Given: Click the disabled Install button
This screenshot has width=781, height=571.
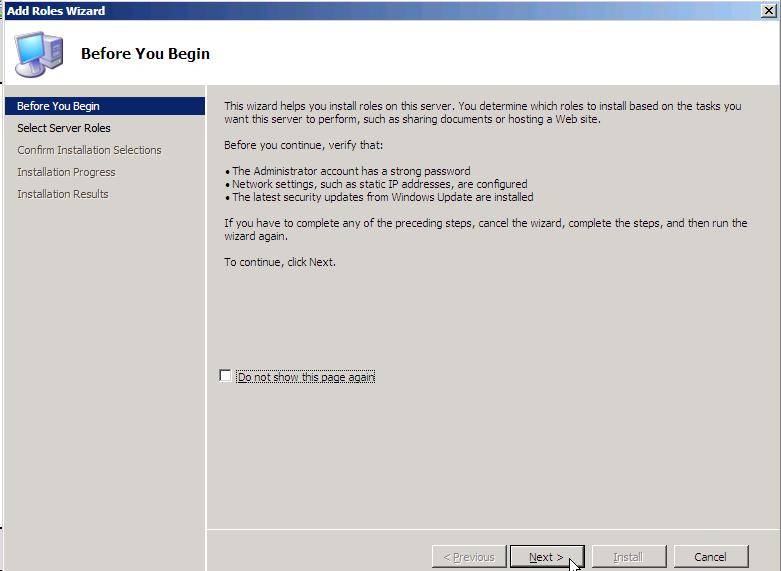Looking at the screenshot, I should tap(629, 557).
